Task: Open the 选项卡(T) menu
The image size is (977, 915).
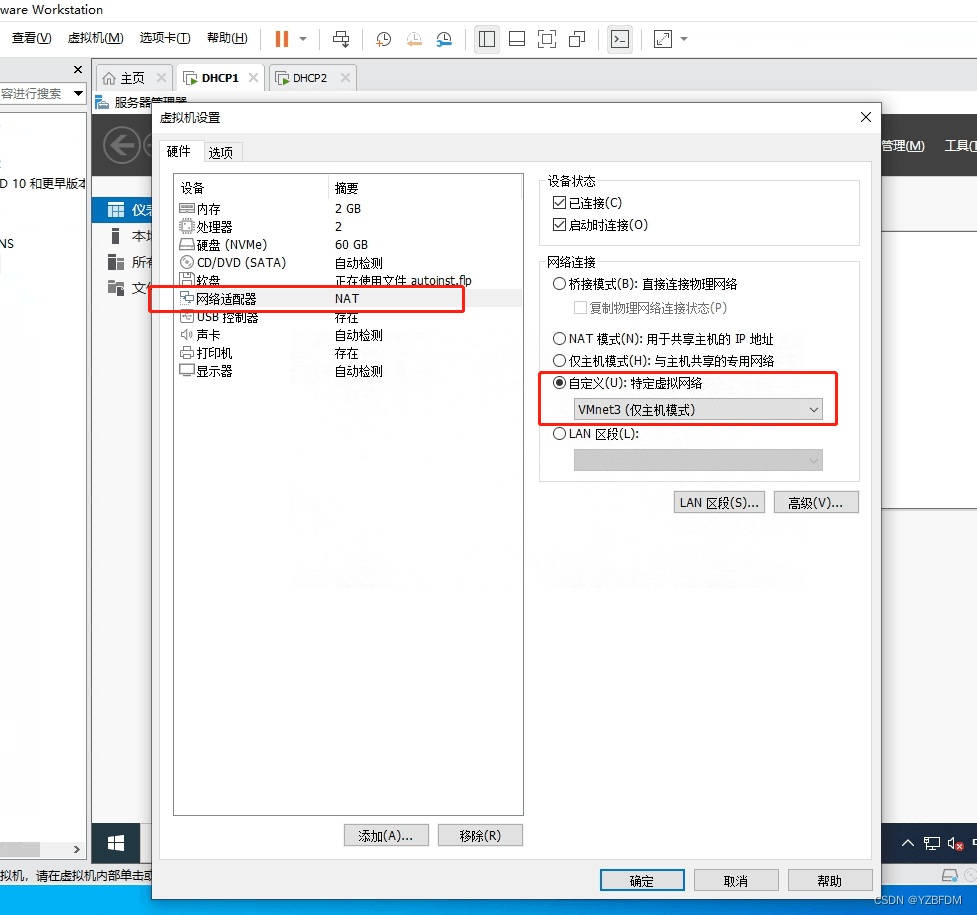Action: click(164, 38)
